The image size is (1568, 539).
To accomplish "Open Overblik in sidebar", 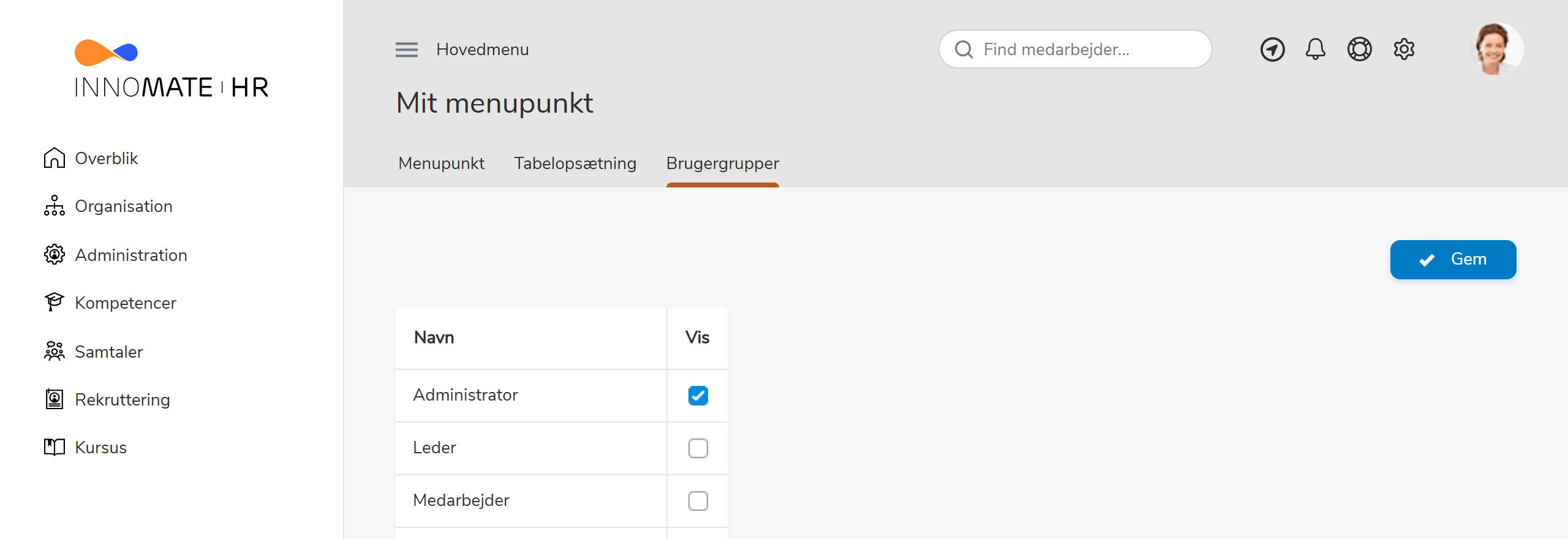I will coord(107,158).
